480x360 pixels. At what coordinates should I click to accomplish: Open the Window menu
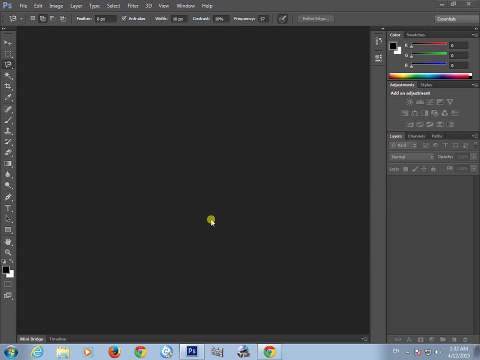click(x=185, y=6)
